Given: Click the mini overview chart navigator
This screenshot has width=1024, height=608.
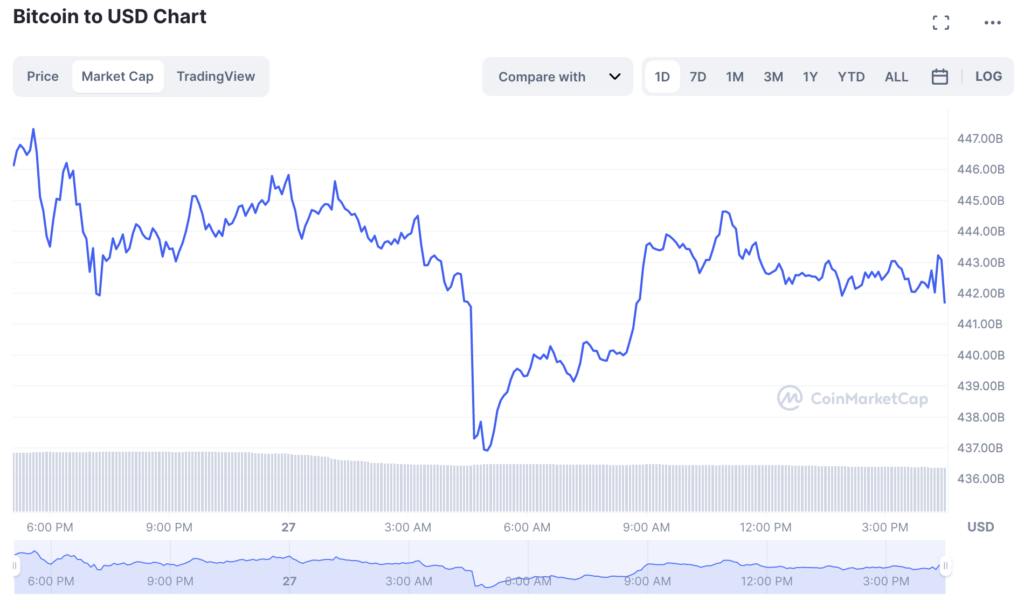Looking at the screenshot, I should 480,566.
